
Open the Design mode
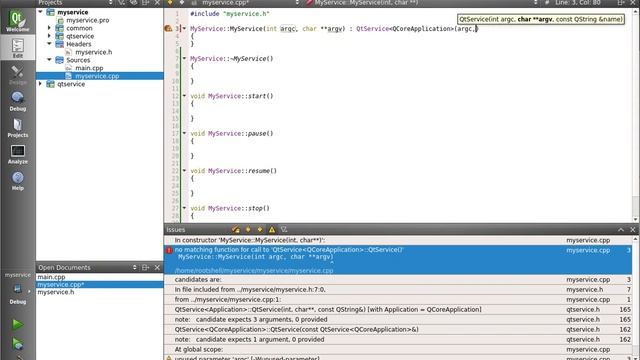pos(18,74)
